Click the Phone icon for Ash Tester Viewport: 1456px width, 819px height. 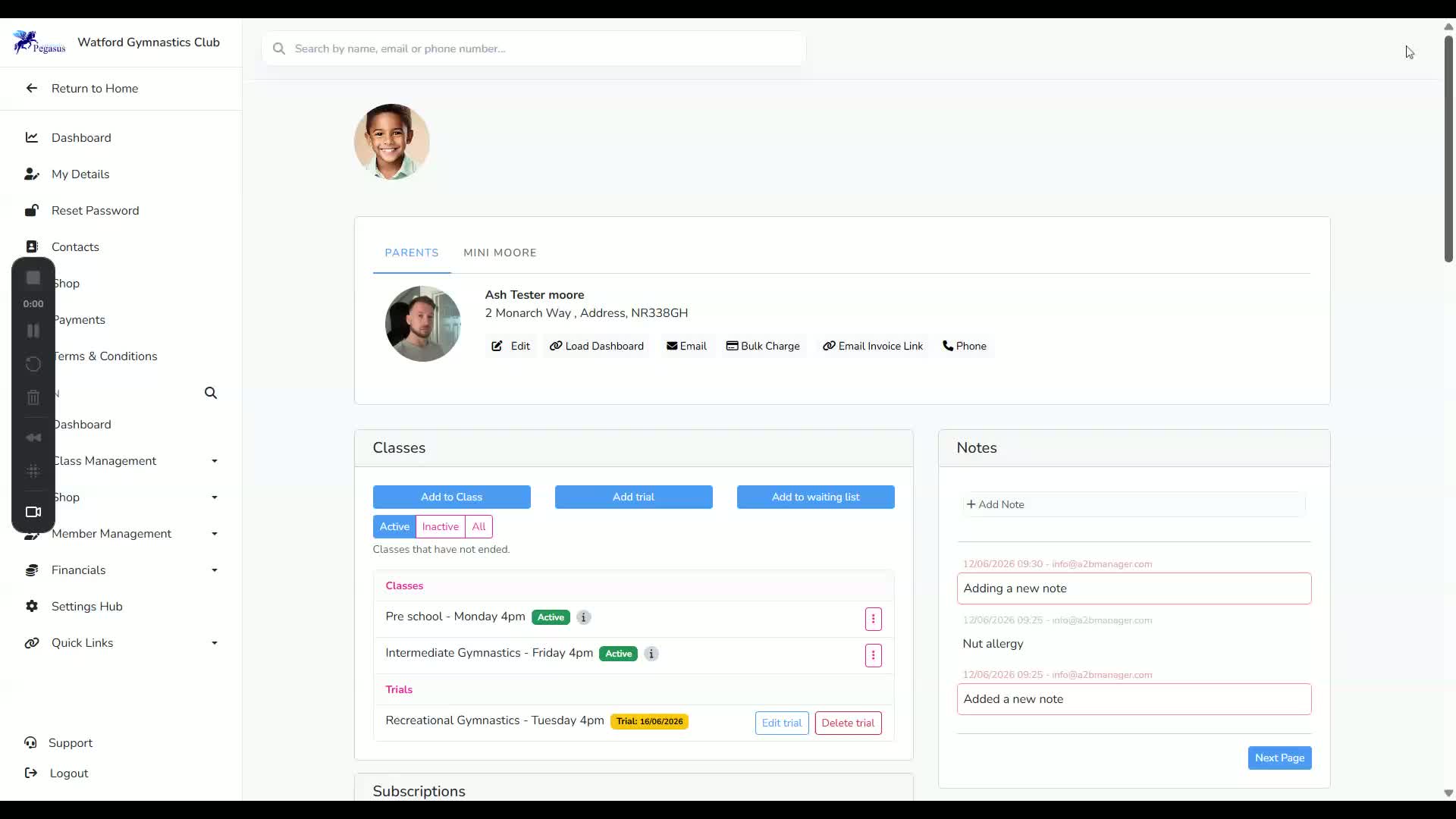(948, 346)
